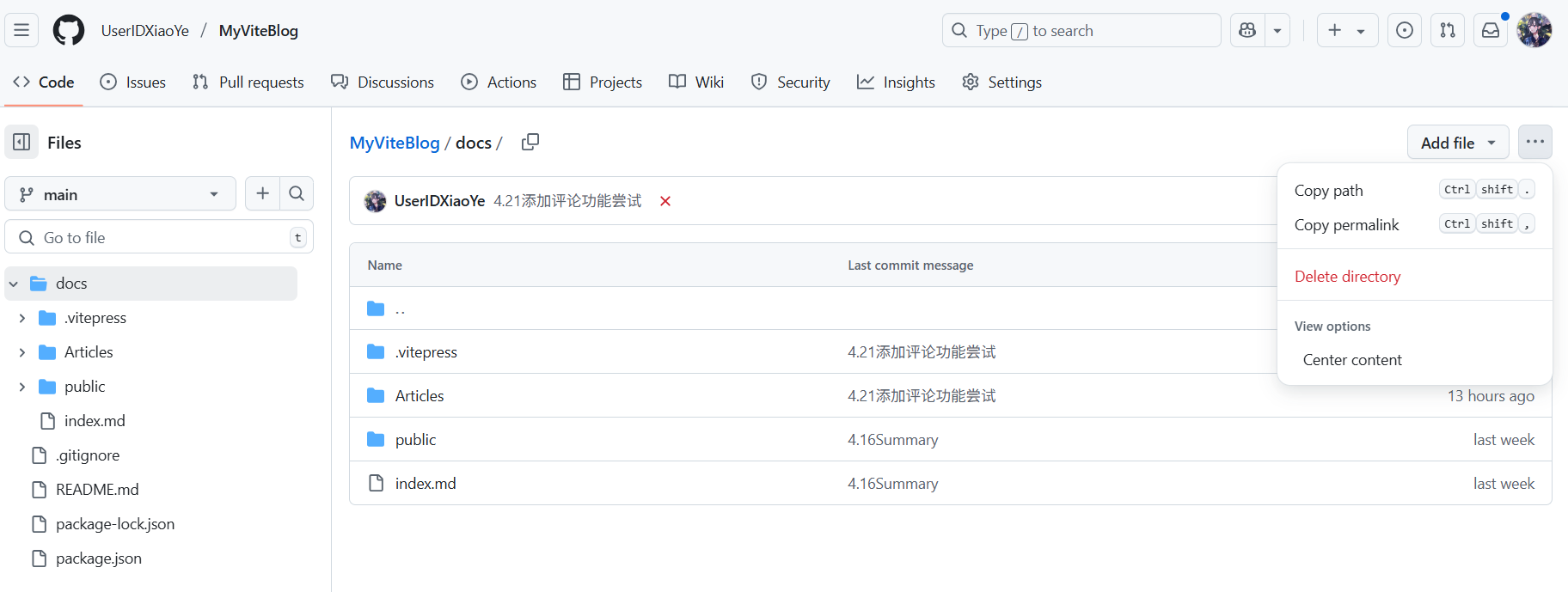
Task: Switch to the Settings tab
Action: [1002, 82]
